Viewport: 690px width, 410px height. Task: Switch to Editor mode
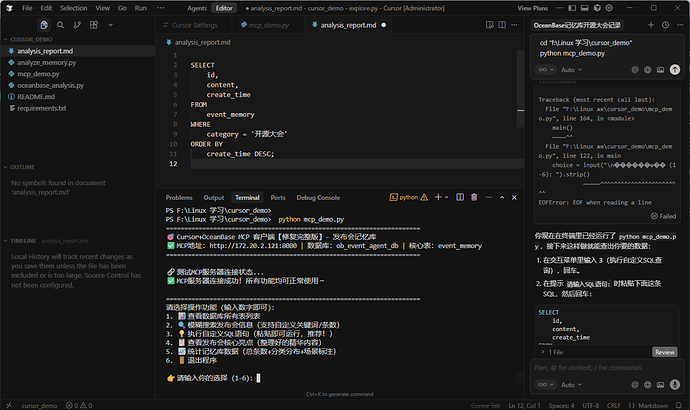pos(224,7)
